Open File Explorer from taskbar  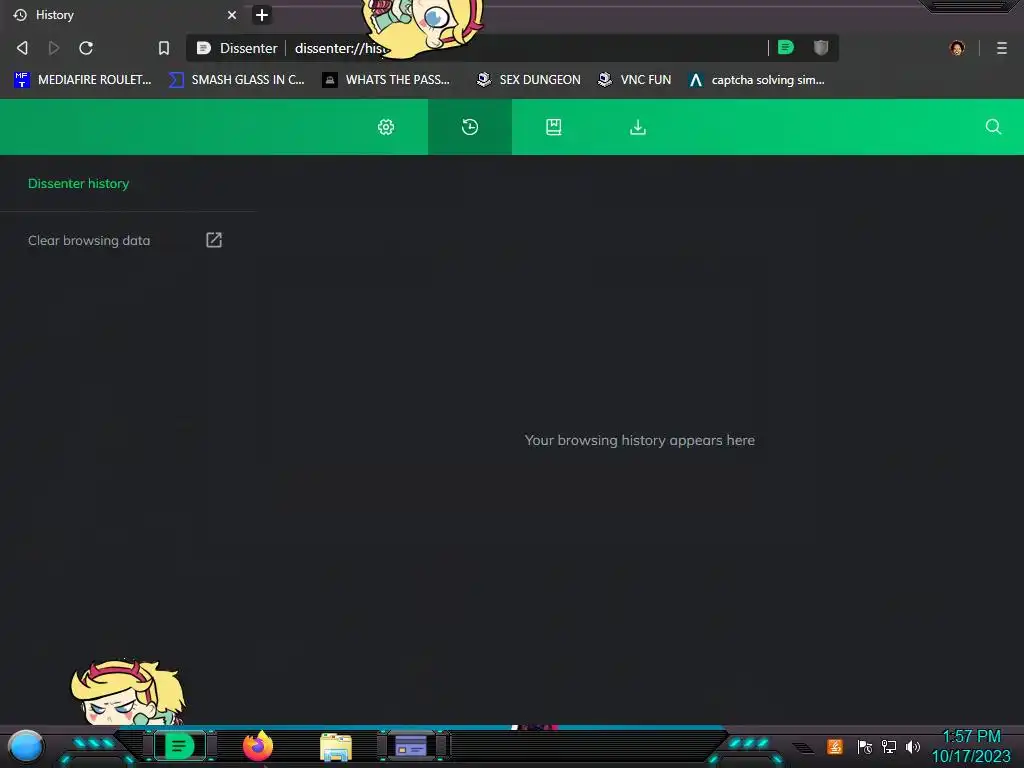336,747
